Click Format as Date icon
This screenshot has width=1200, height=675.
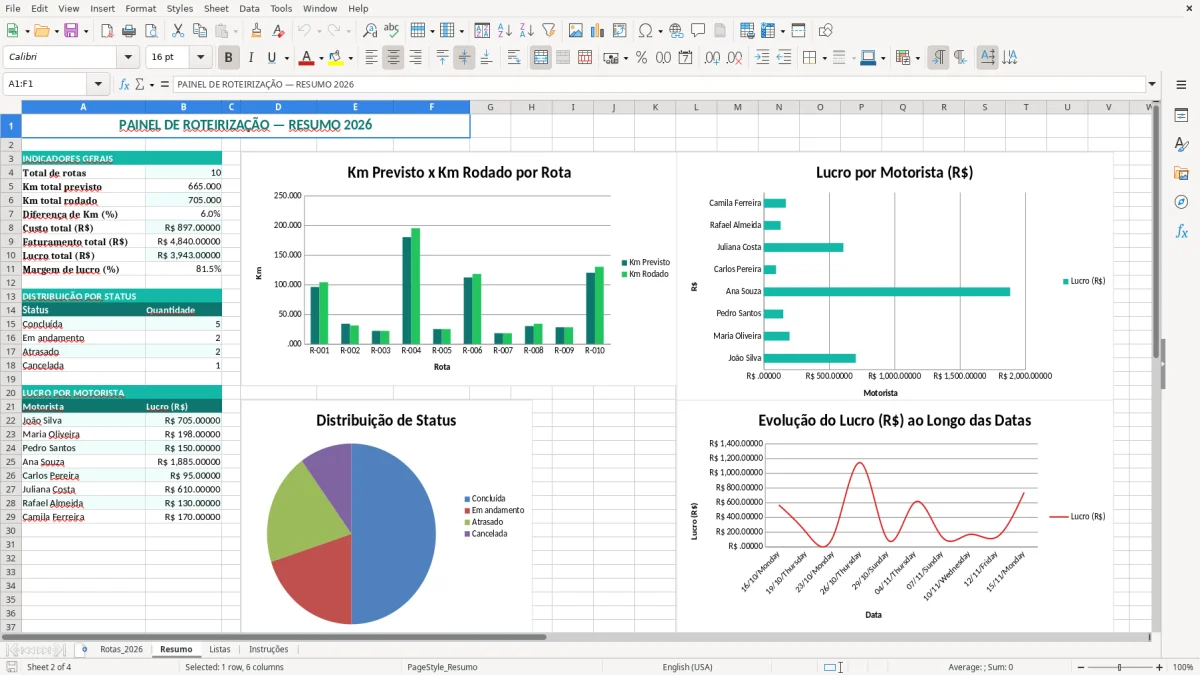[685, 58]
